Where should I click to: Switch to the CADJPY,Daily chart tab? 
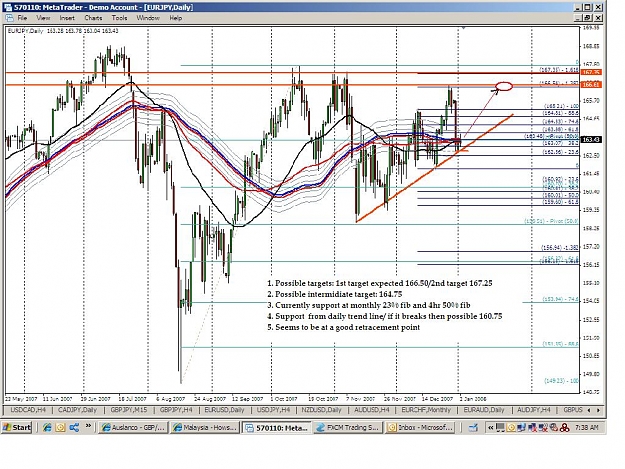77,410
